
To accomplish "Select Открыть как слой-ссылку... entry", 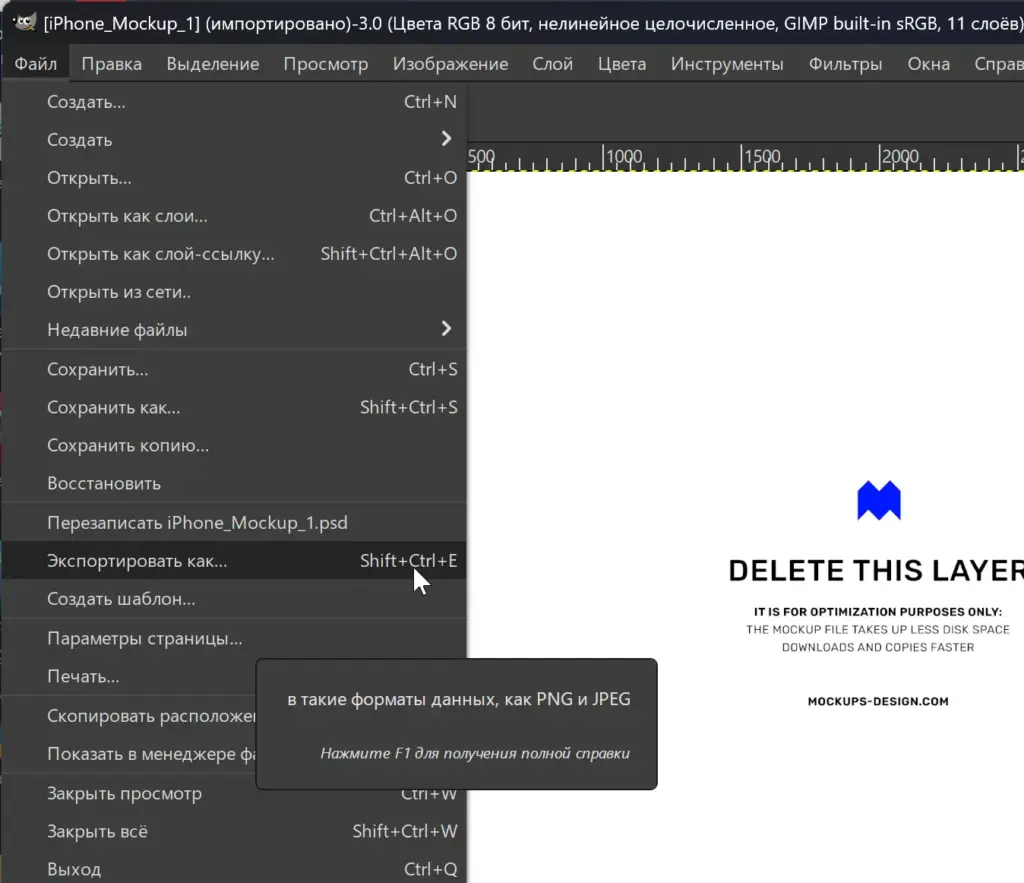I will tap(234, 253).
